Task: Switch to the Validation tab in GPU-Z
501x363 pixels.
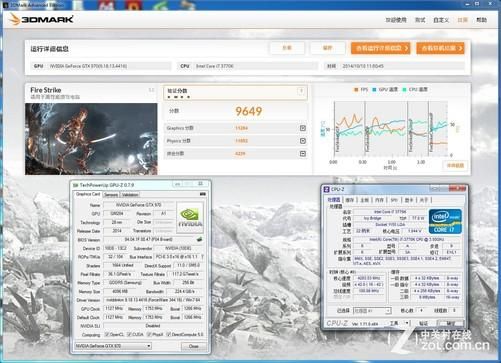Action: click(130, 195)
